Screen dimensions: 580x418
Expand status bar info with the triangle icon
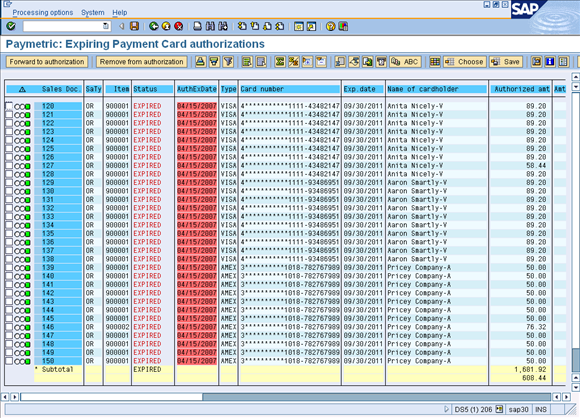[446, 409]
